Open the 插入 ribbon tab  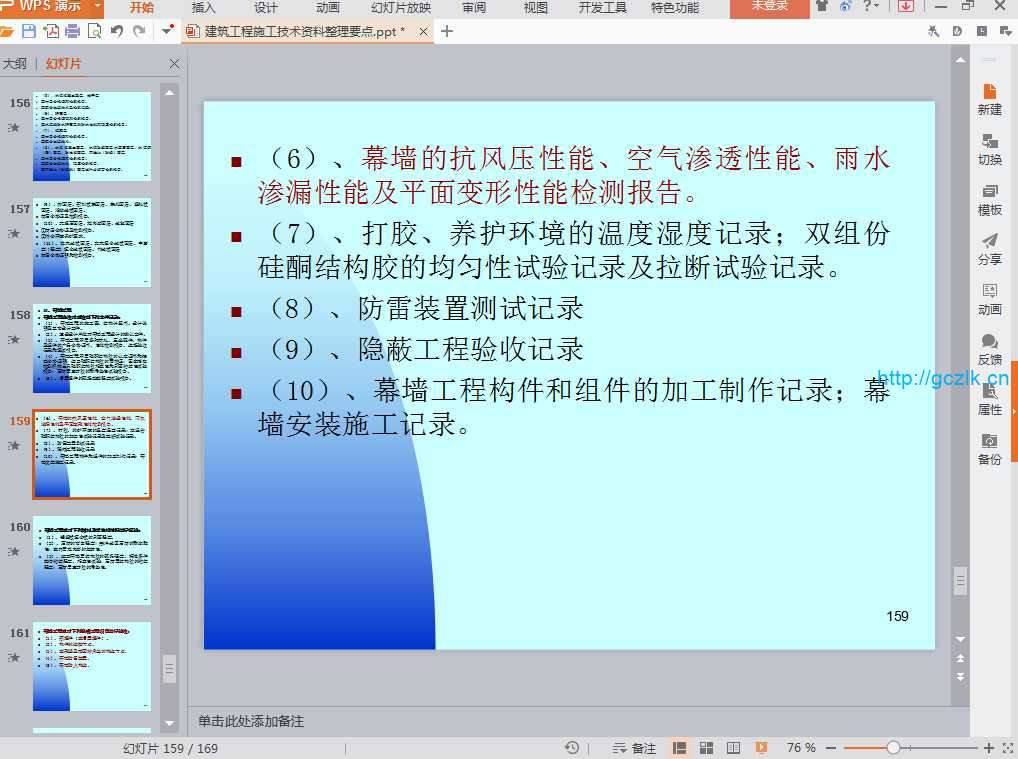click(203, 7)
